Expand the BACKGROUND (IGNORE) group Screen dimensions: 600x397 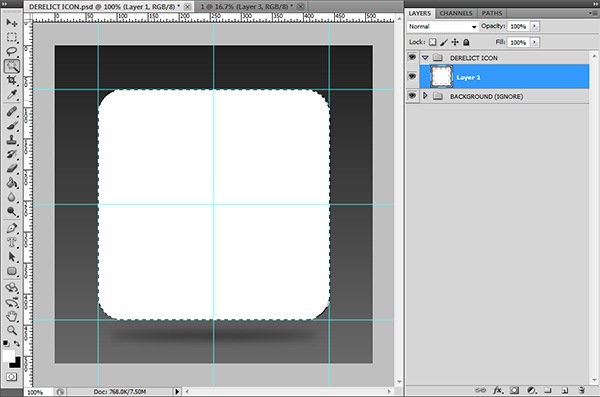425,96
